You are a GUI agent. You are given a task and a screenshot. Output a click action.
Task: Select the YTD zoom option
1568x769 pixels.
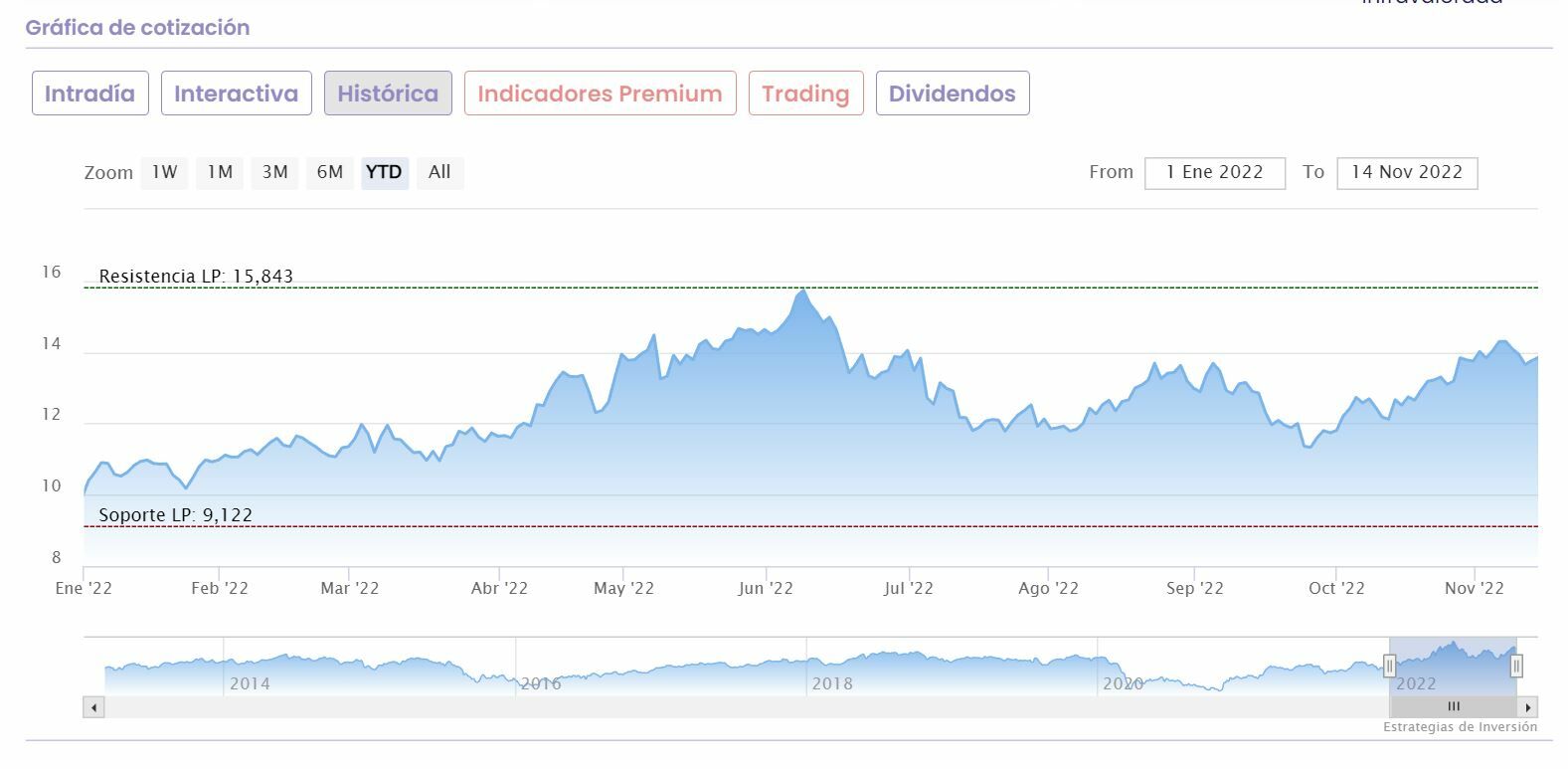point(384,172)
